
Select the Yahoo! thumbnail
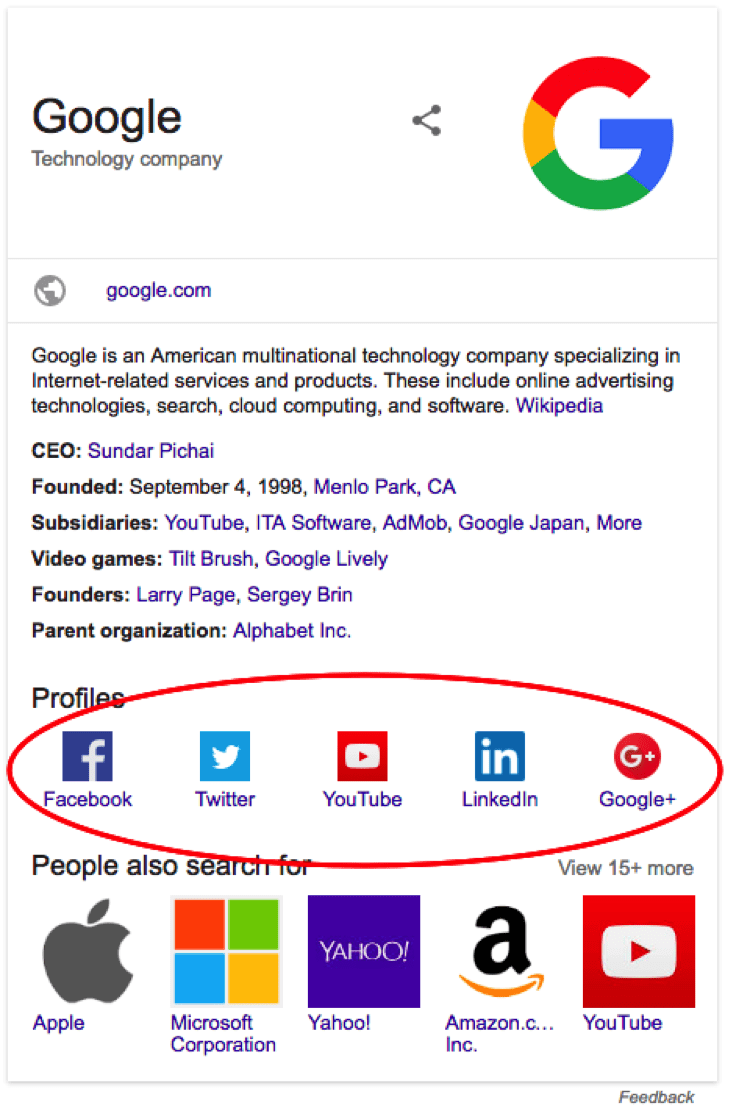coord(363,951)
